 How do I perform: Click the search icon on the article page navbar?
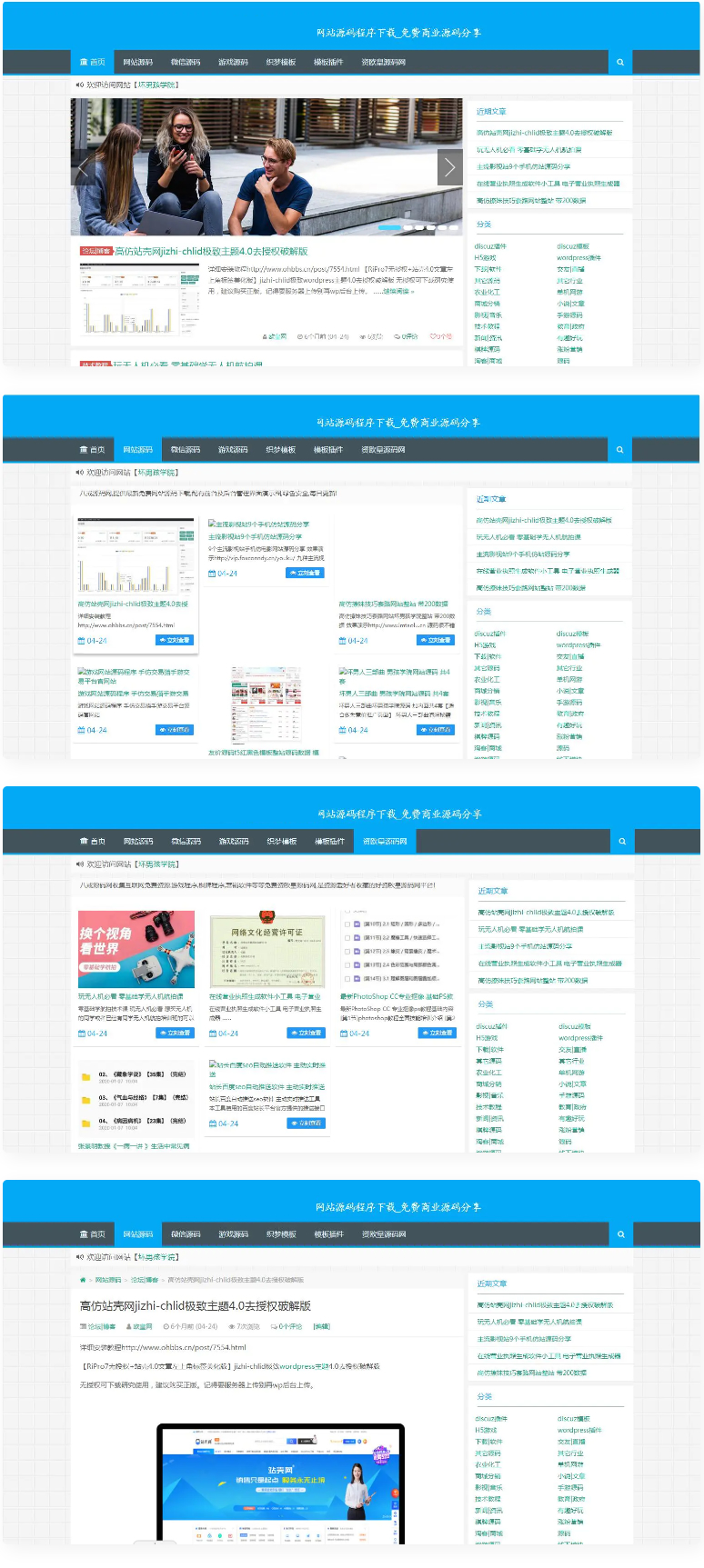(x=620, y=1234)
